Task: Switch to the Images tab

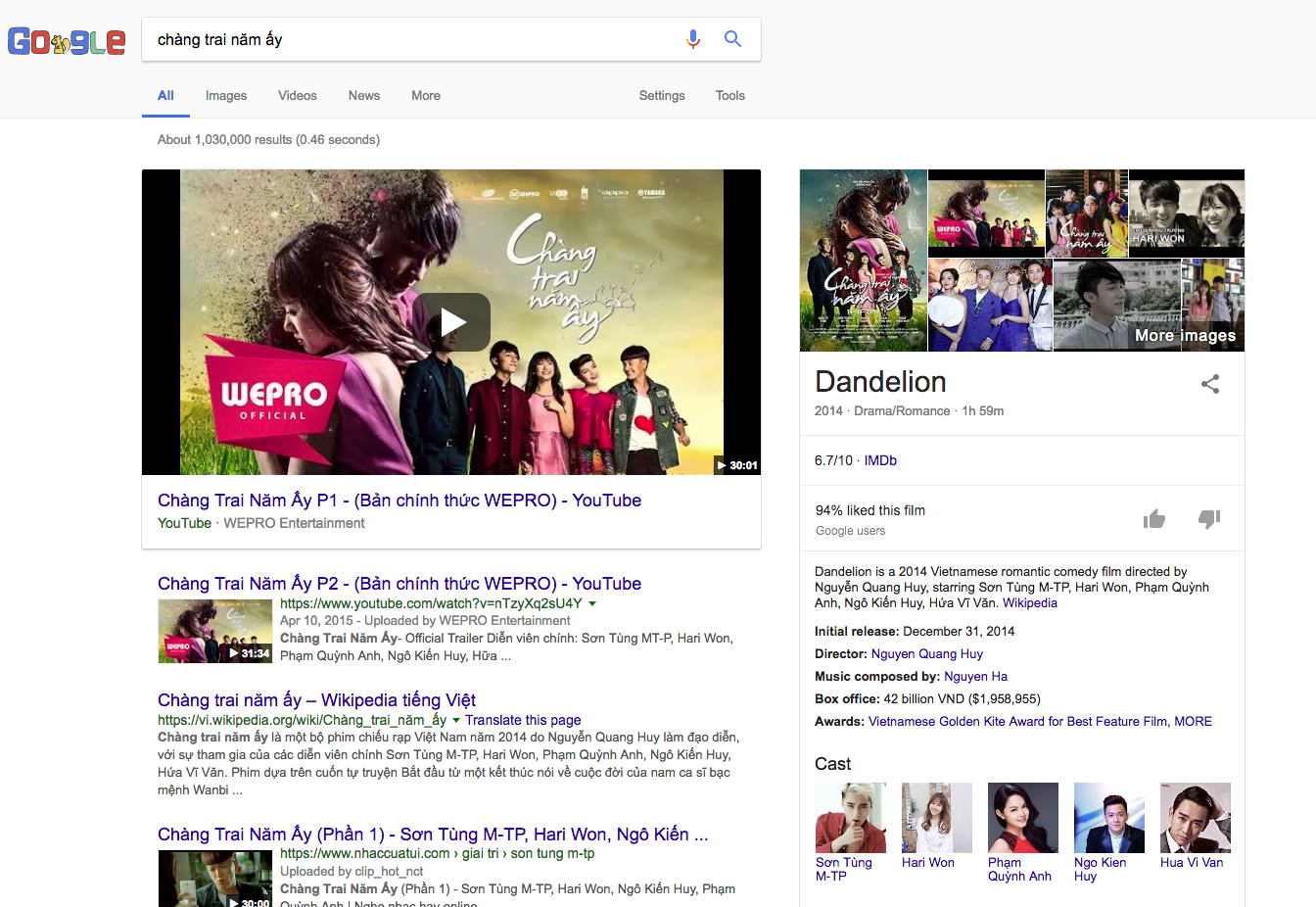Action: [226, 96]
